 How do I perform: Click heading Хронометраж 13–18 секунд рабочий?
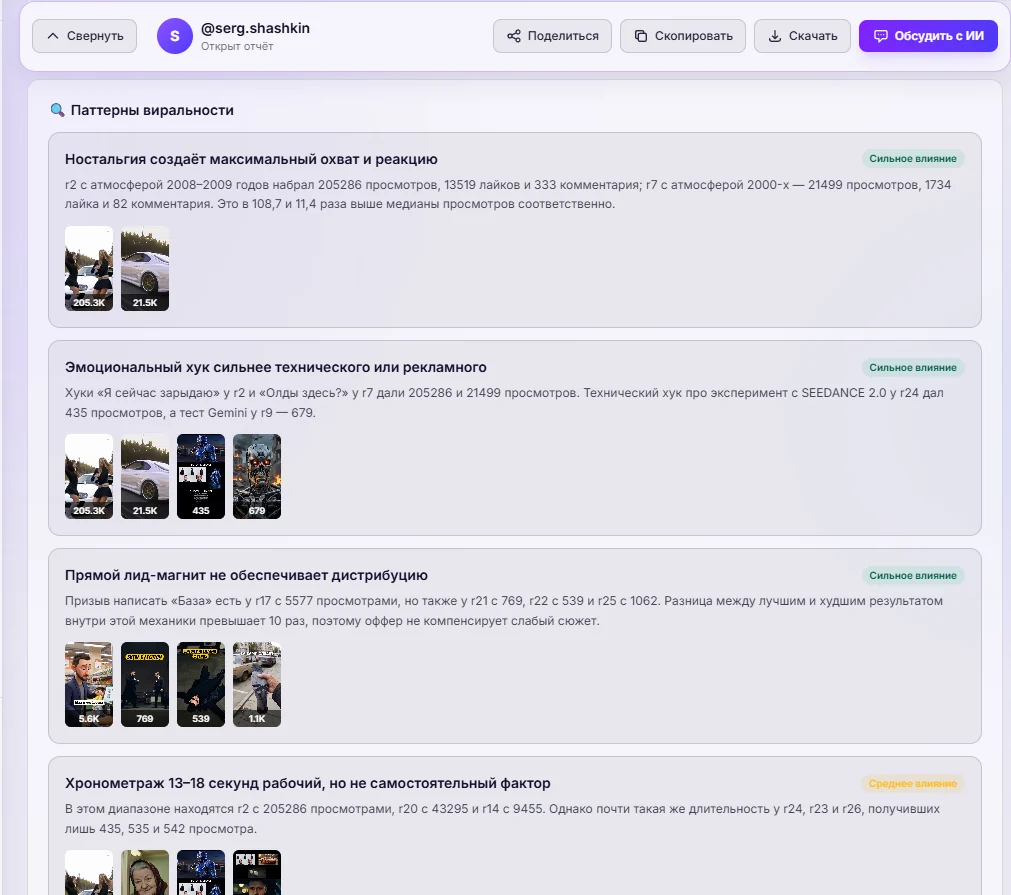tap(308, 783)
